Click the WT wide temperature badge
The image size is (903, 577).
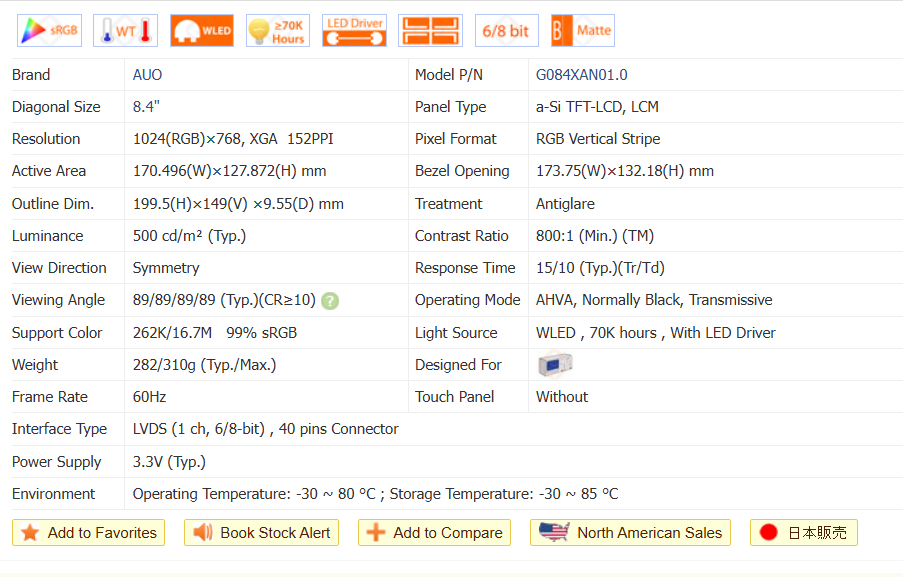[125, 31]
